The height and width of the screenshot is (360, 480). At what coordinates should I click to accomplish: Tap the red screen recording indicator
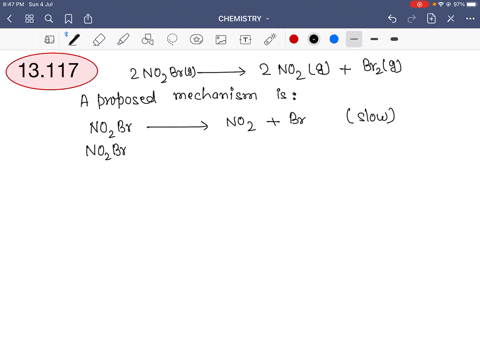tap(419, 4)
